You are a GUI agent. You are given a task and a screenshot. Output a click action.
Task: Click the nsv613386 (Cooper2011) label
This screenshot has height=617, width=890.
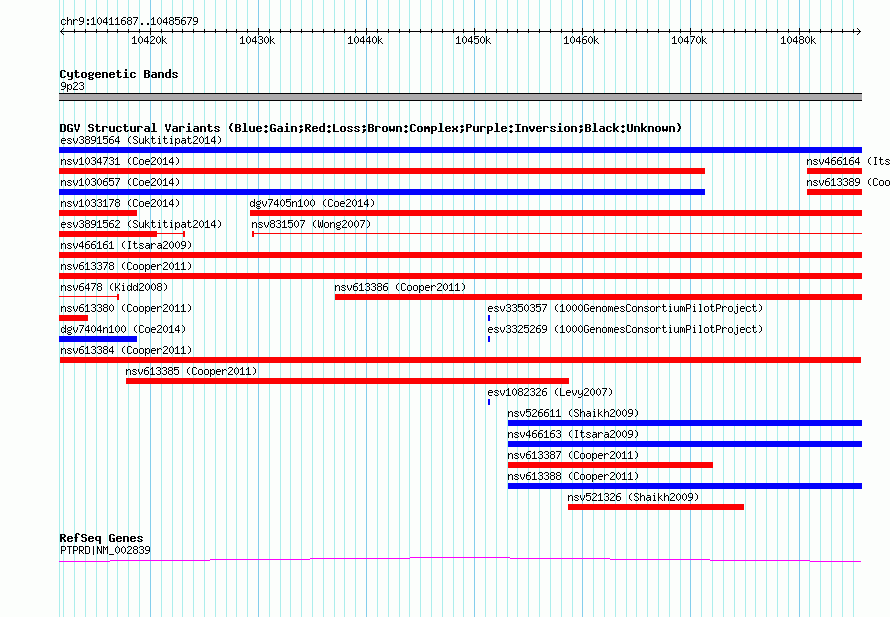click(400, 287)
